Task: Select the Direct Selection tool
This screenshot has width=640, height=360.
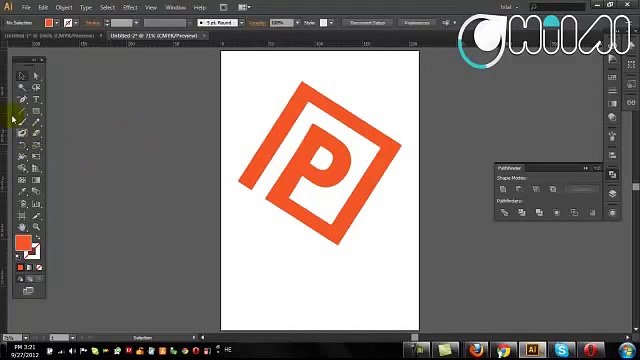Action: point(36,76)
